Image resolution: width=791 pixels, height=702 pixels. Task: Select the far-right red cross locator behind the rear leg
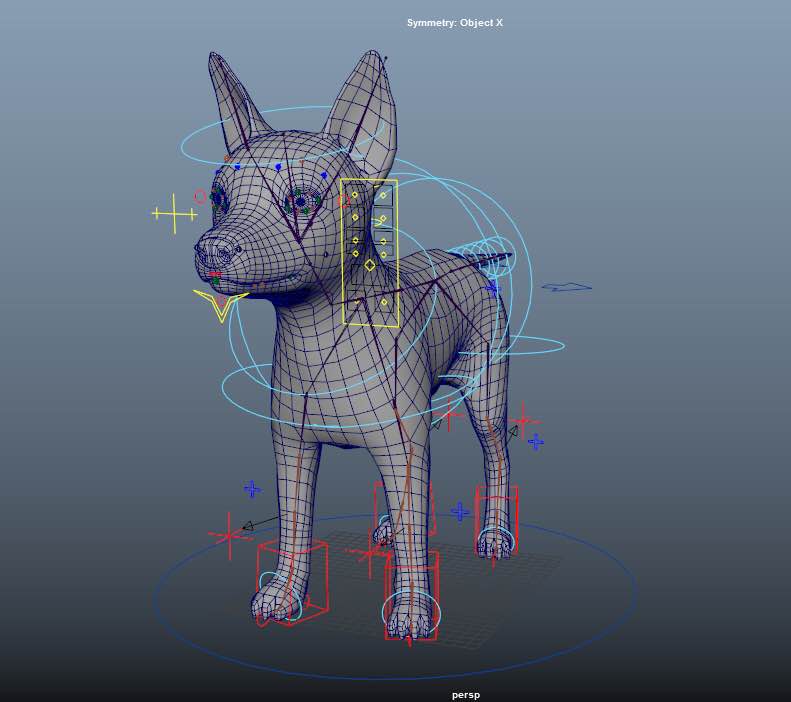(524, 420)
